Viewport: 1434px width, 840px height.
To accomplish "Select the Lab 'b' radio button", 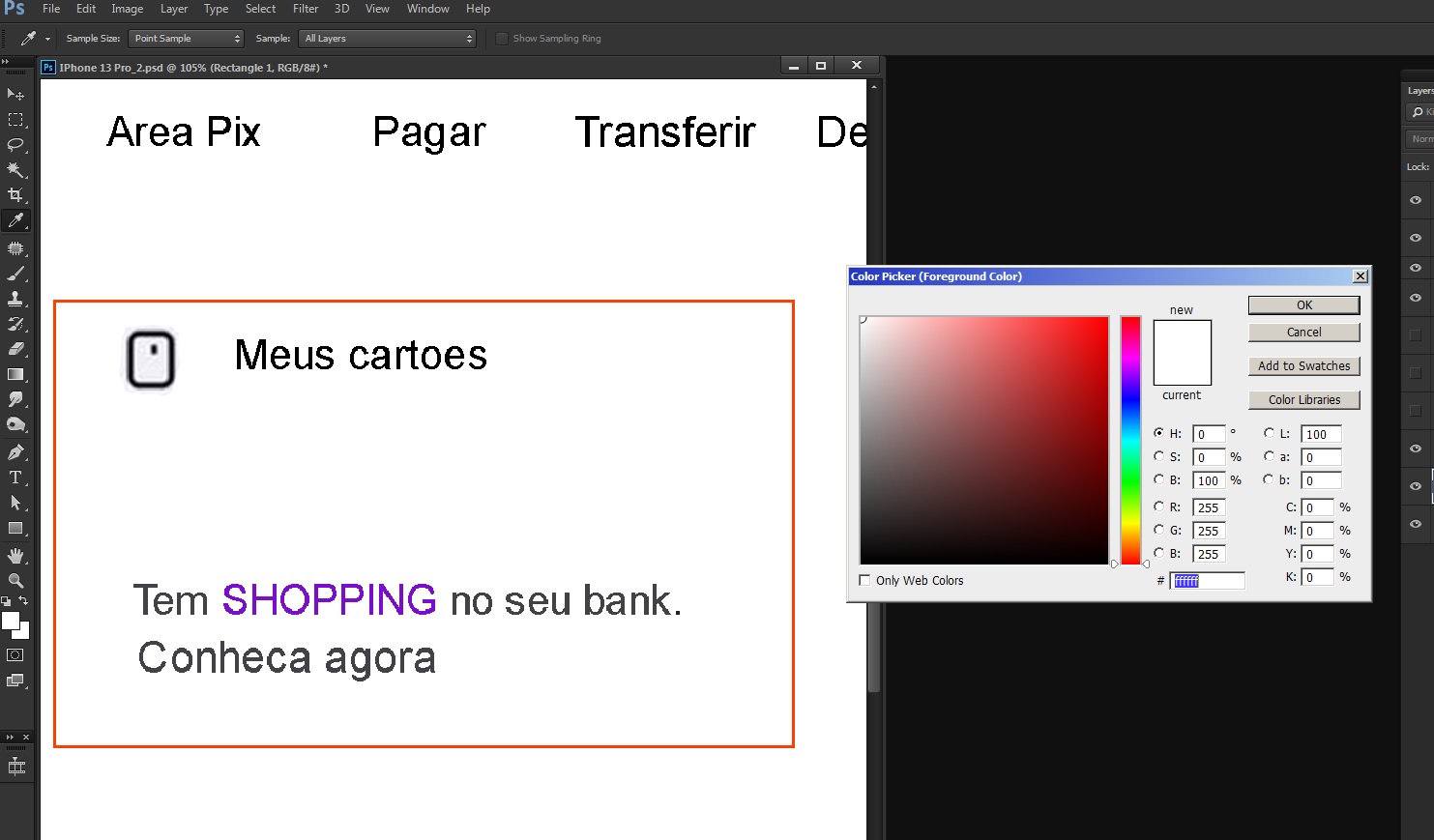I will click(x=1269, y=479).
